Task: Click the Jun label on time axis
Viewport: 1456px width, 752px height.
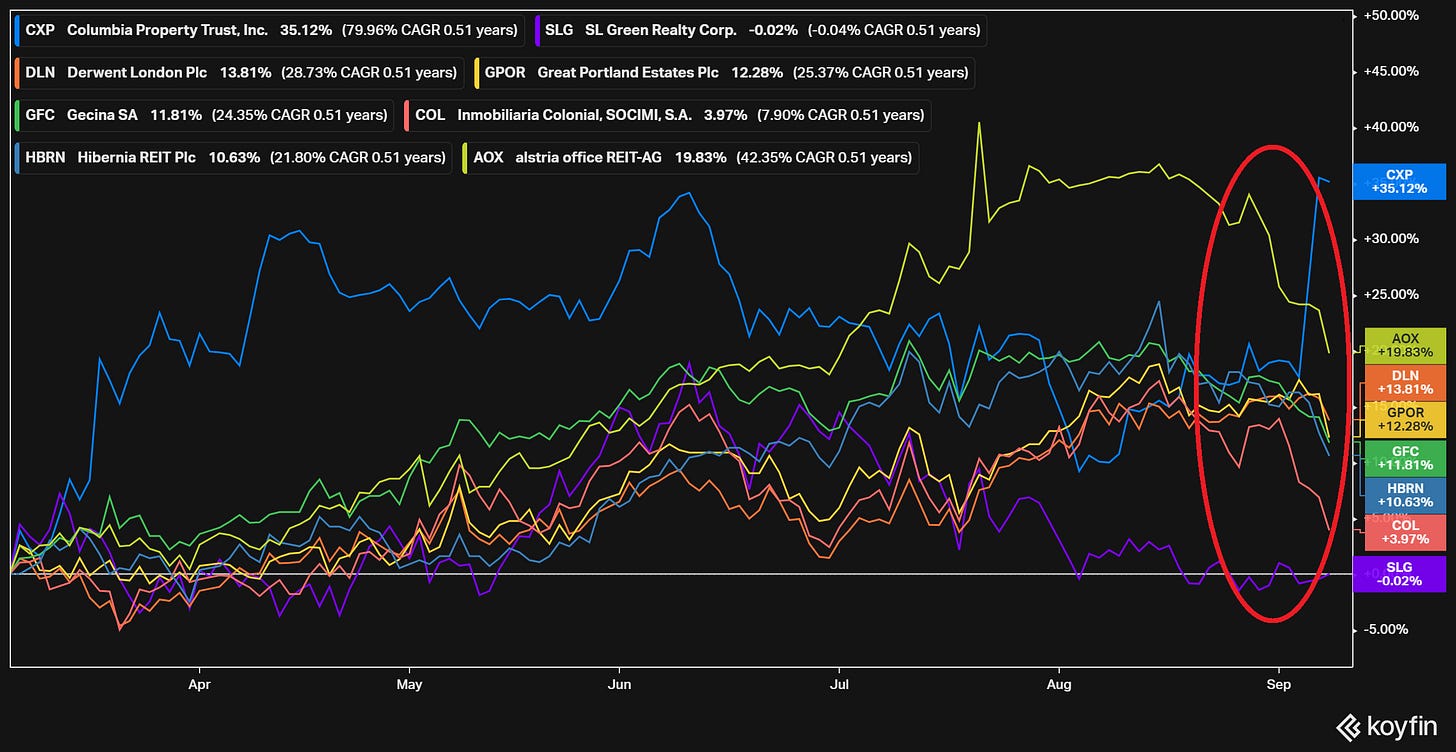Action: click(619, 685)
